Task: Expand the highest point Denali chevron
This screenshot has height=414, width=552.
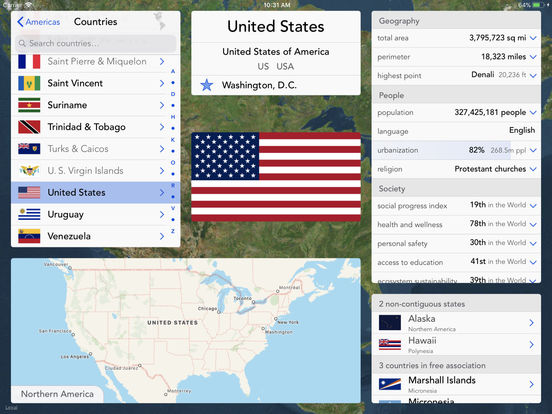Action: pos(533,75)
